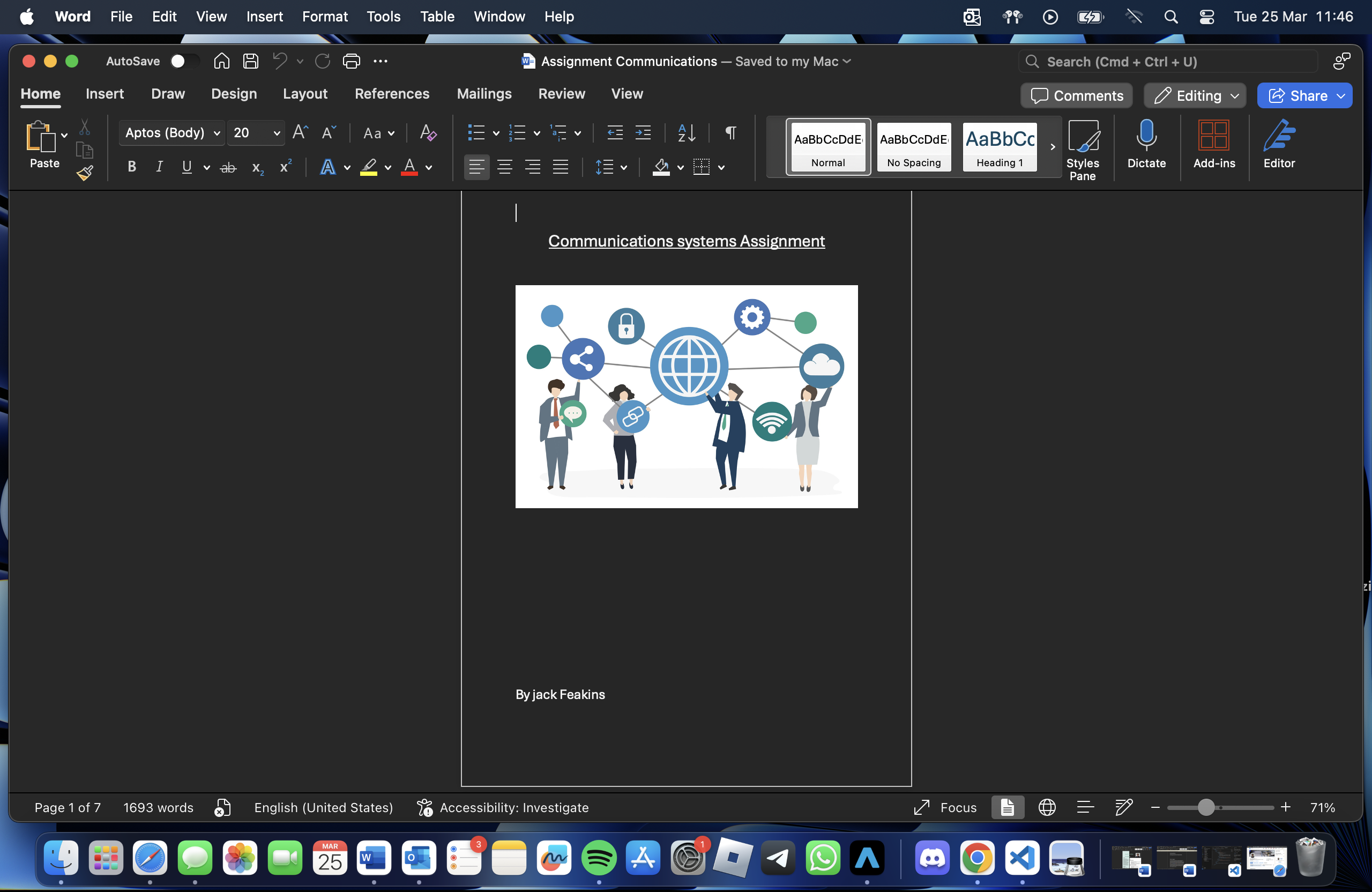
Task: Increase paragraph indent
Action: pos(643,132)
